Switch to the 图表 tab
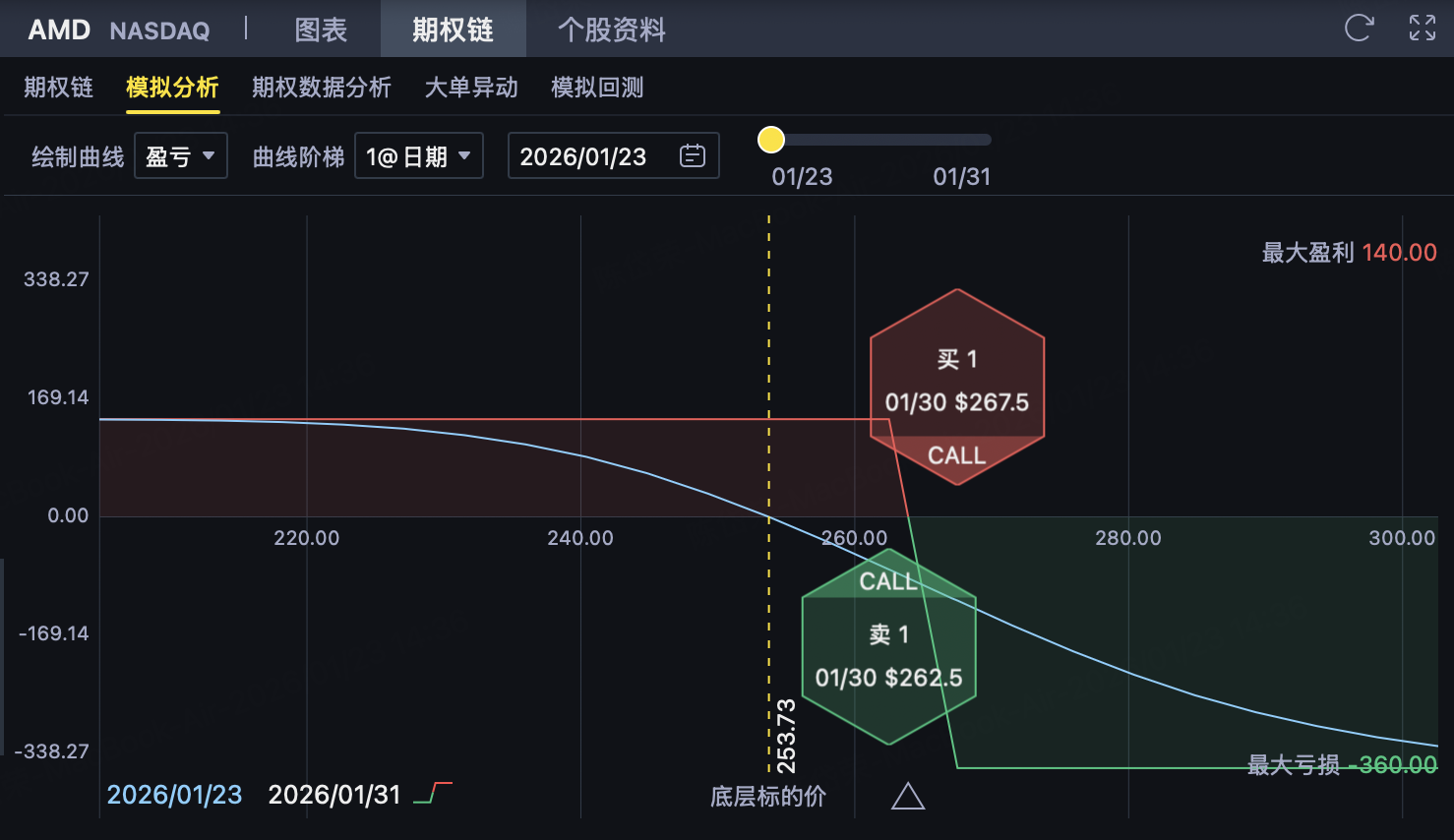 click(321, 30)
